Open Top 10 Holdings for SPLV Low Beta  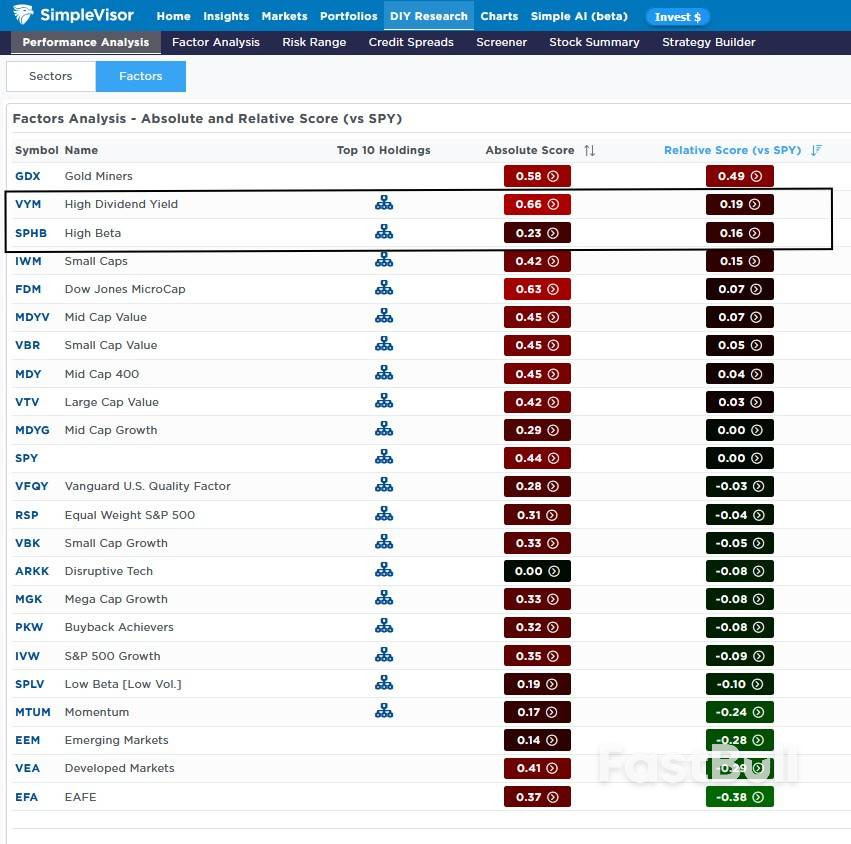pyautogui.click(x=384, y=684)
